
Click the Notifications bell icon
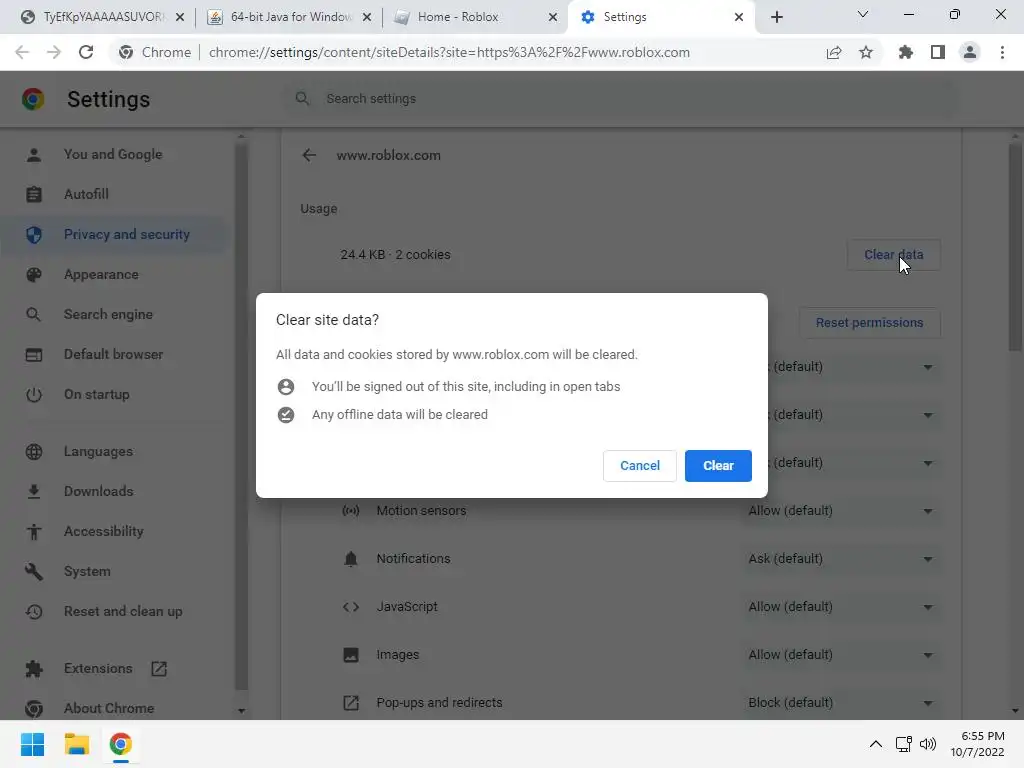351,559
